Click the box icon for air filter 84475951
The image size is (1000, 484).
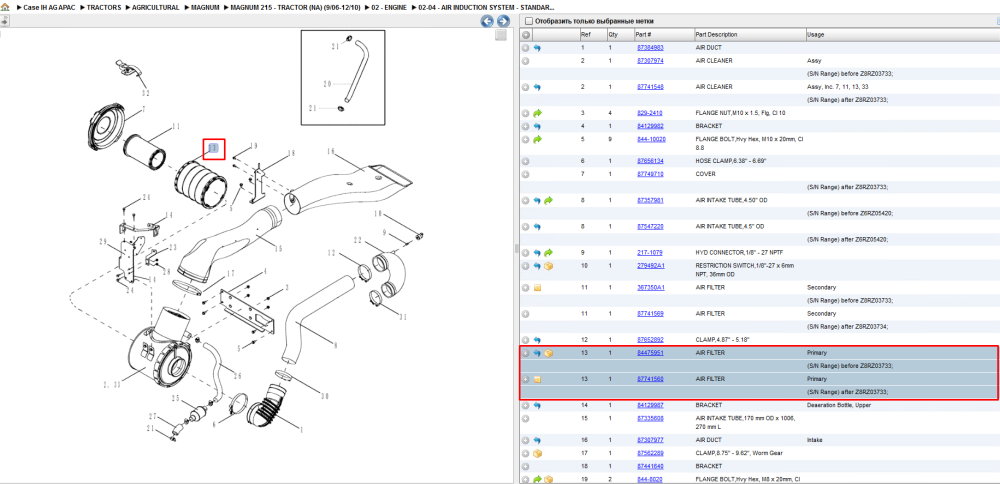point(548,353)
